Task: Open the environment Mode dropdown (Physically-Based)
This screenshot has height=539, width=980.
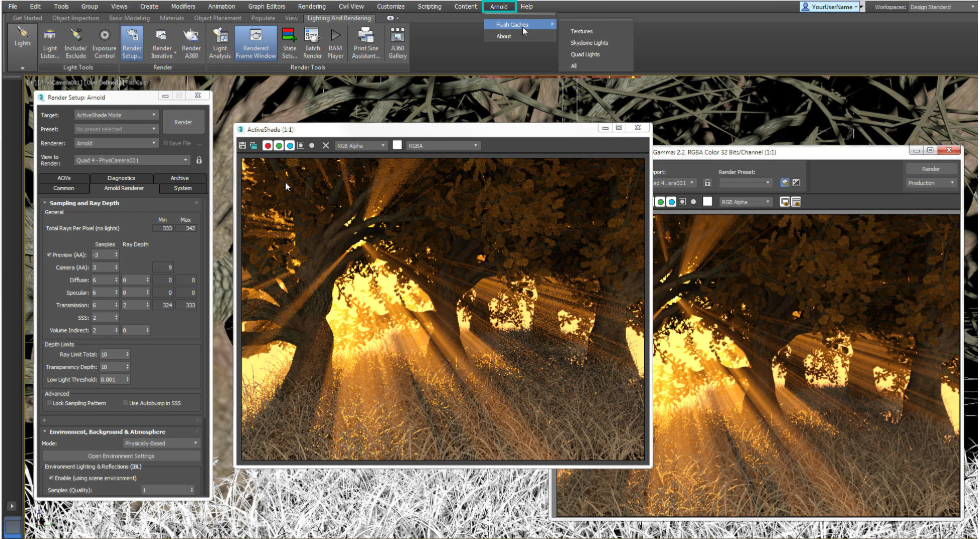Action: click(x=161, y=443)
